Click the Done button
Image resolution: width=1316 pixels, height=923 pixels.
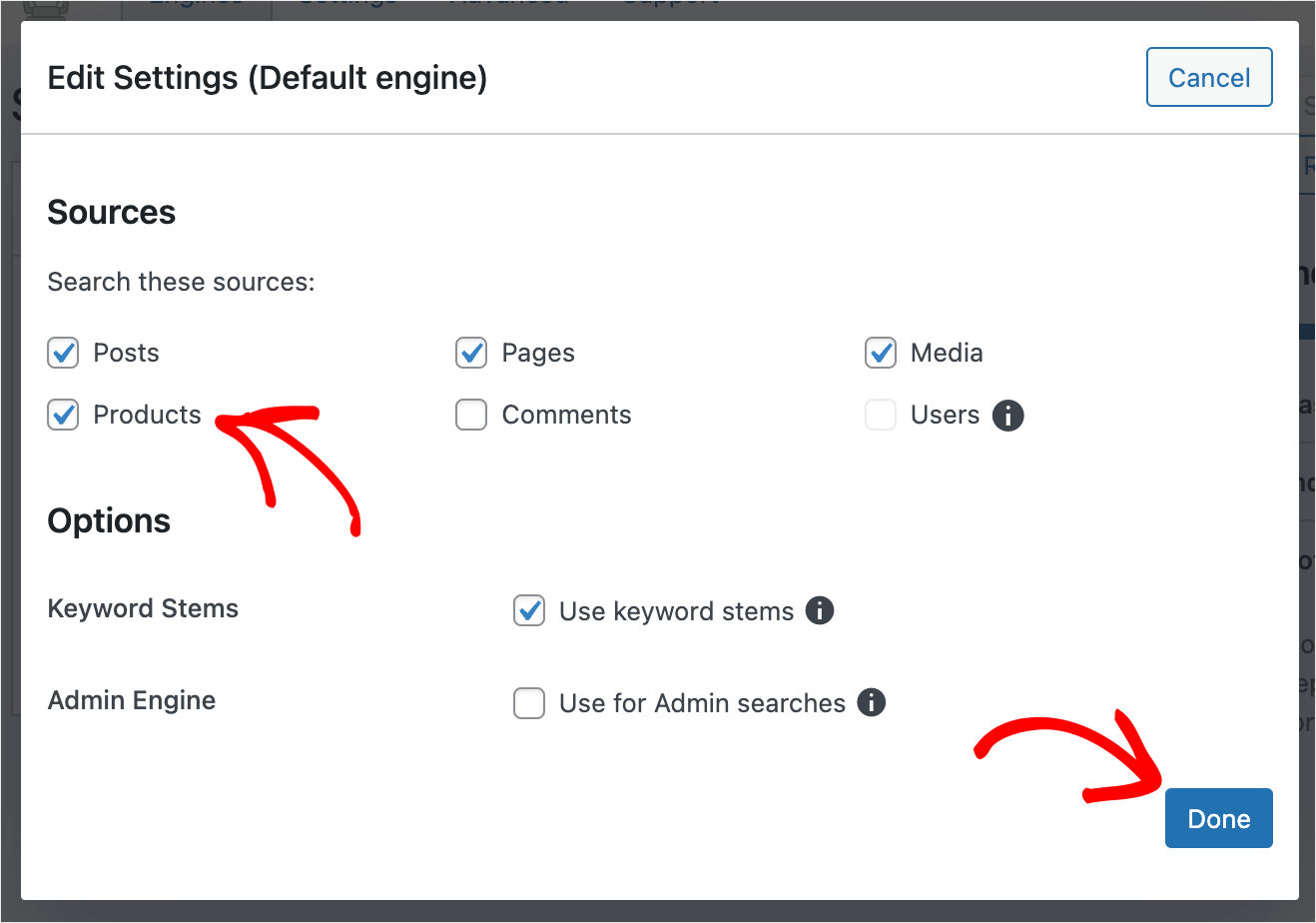[x=1219, y=818]
